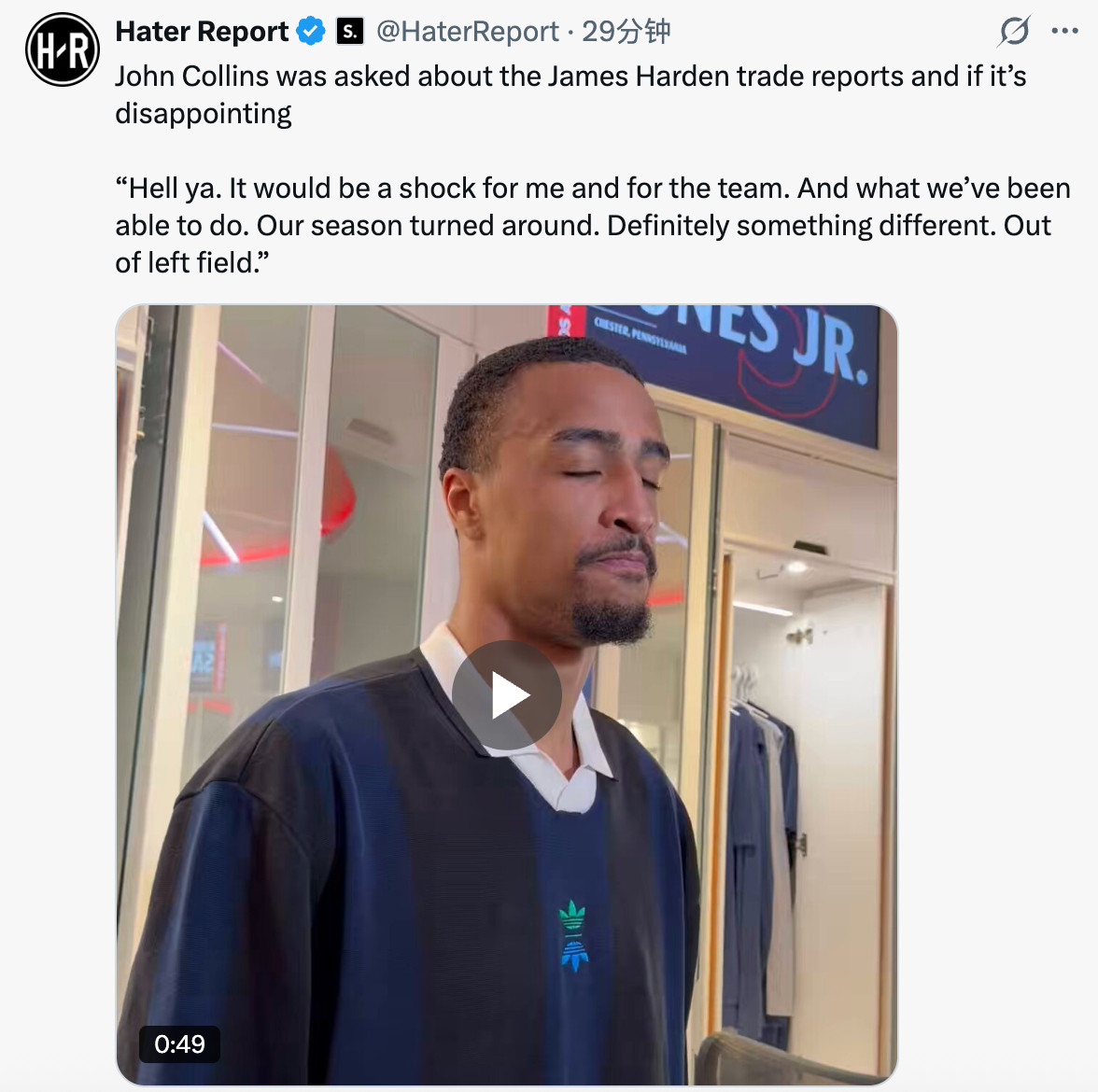
Task: Click the Chester, Pennsylvania text on the banner
Action: (x=640, y=335)
